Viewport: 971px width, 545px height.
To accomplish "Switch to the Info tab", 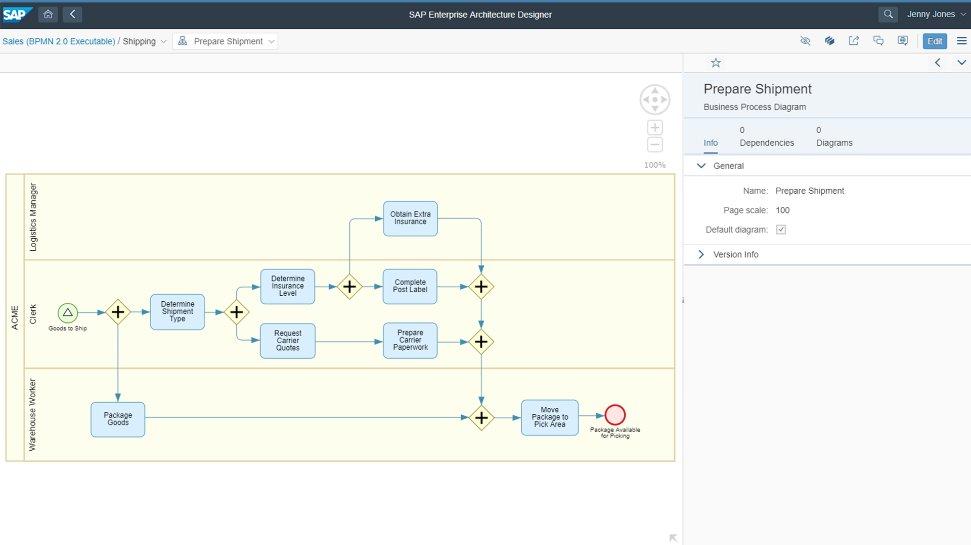I will [710, 143].
